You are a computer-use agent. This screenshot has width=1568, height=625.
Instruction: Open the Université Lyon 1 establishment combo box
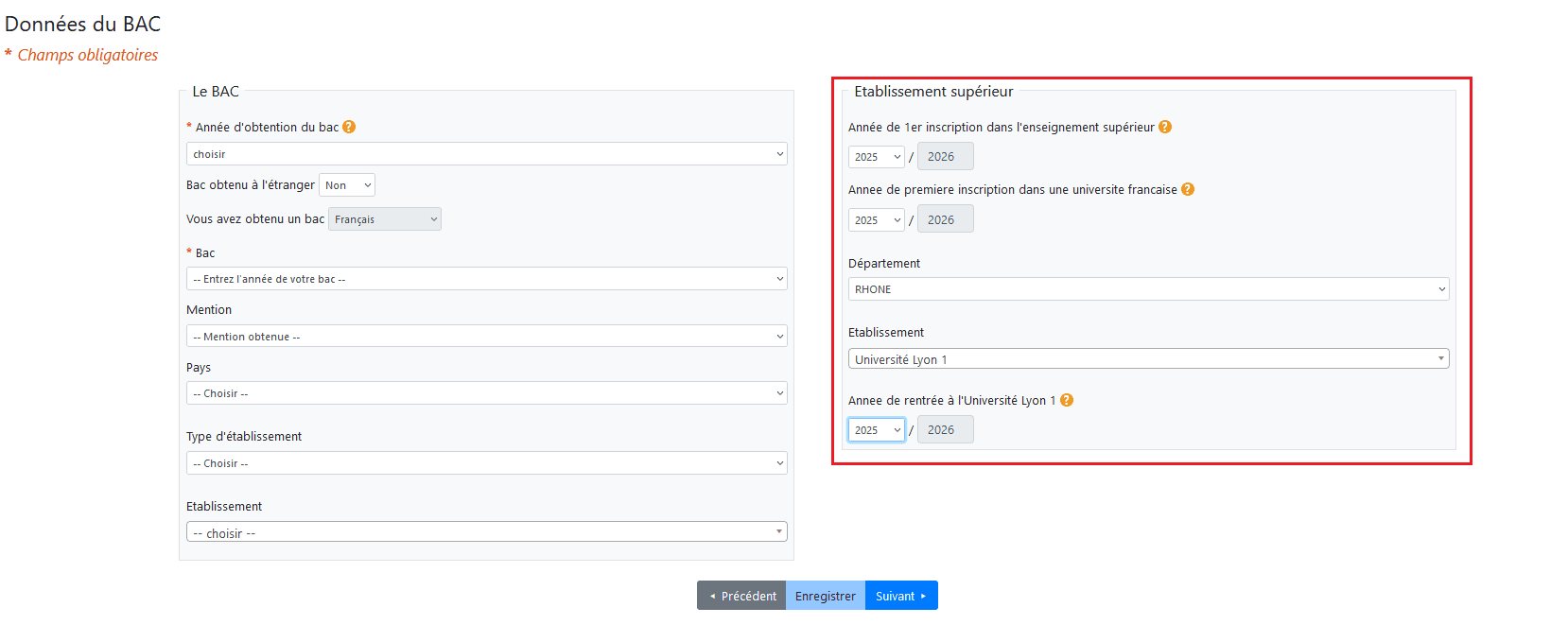pyautogui.click(x=1148, y=359)
